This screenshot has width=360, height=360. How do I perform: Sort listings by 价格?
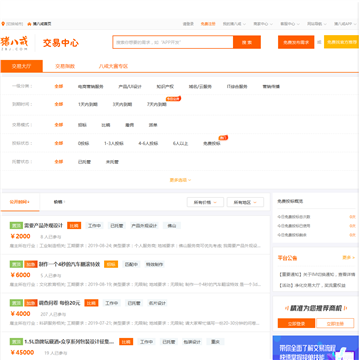59,202
